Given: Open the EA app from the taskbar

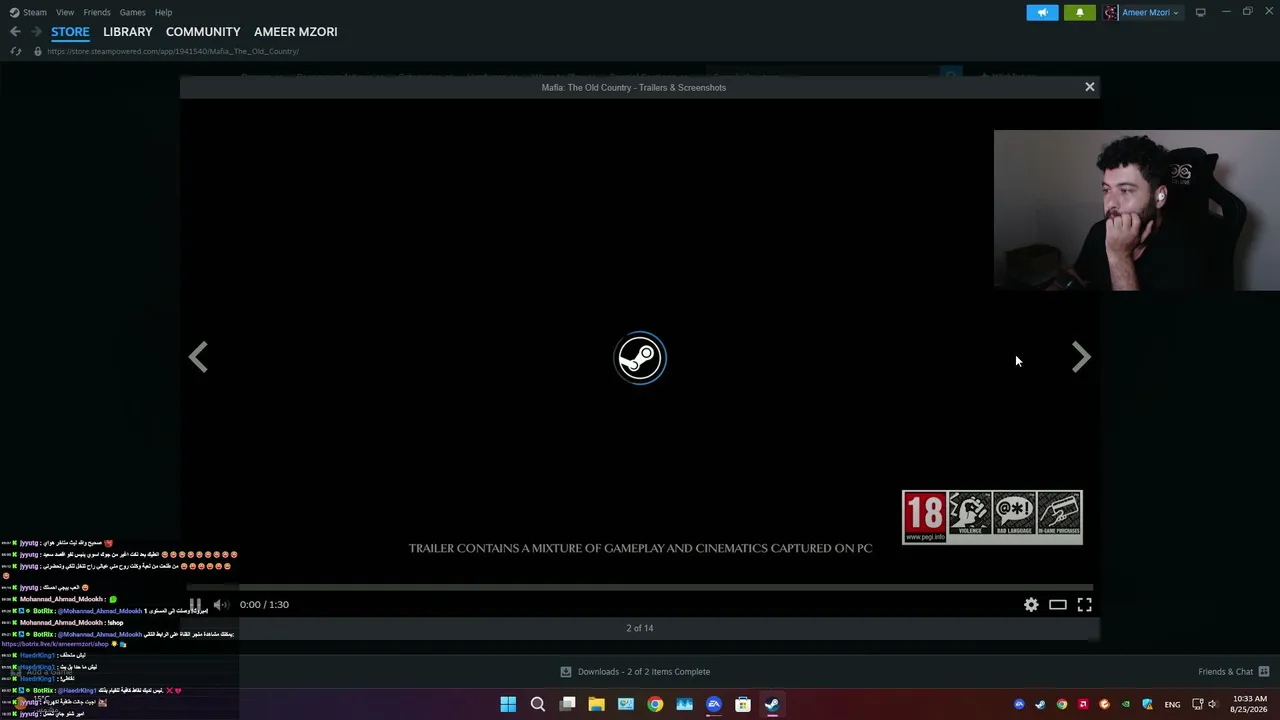Looking at the screenshot, I should 714,704.
